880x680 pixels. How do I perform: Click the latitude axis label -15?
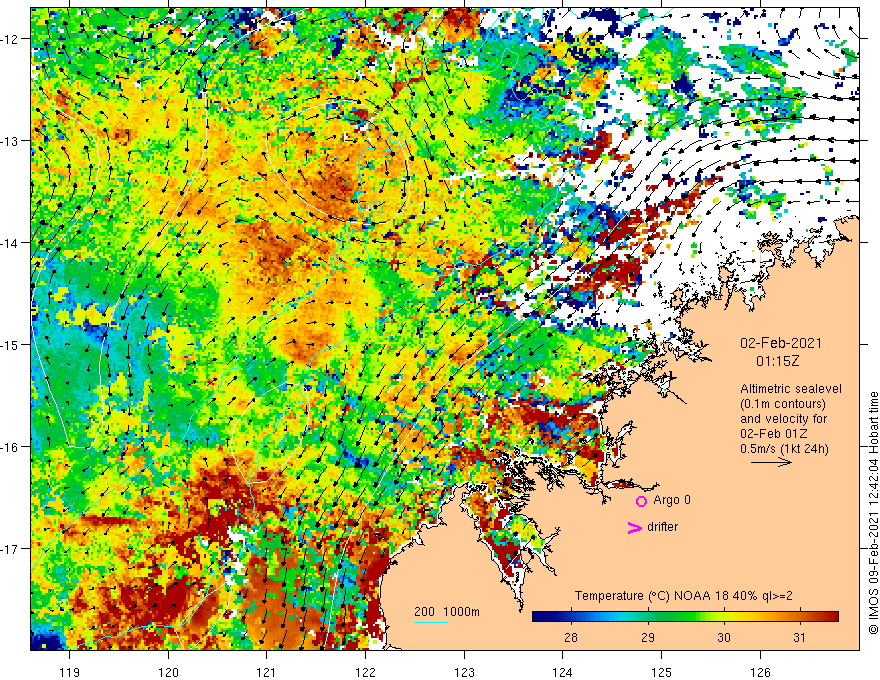10,345
